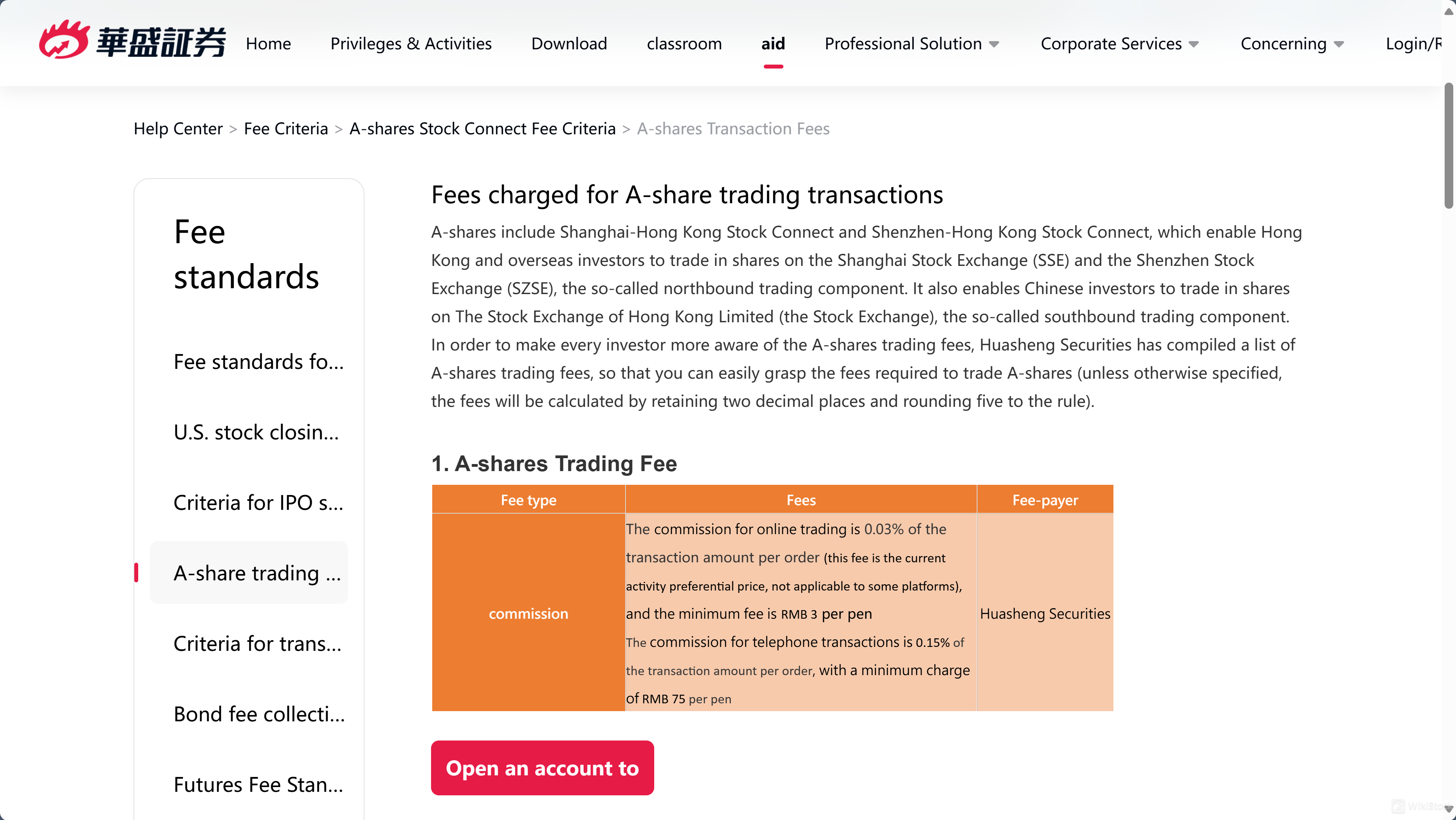Select the aid navigation tab
Viewport: 1456px width, 820px height.
(773, 43)
